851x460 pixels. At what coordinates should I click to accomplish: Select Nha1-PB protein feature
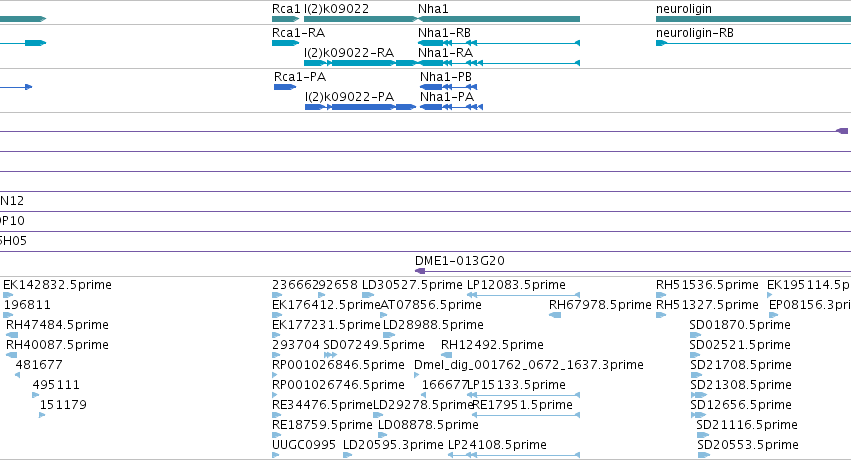(448, 87)
